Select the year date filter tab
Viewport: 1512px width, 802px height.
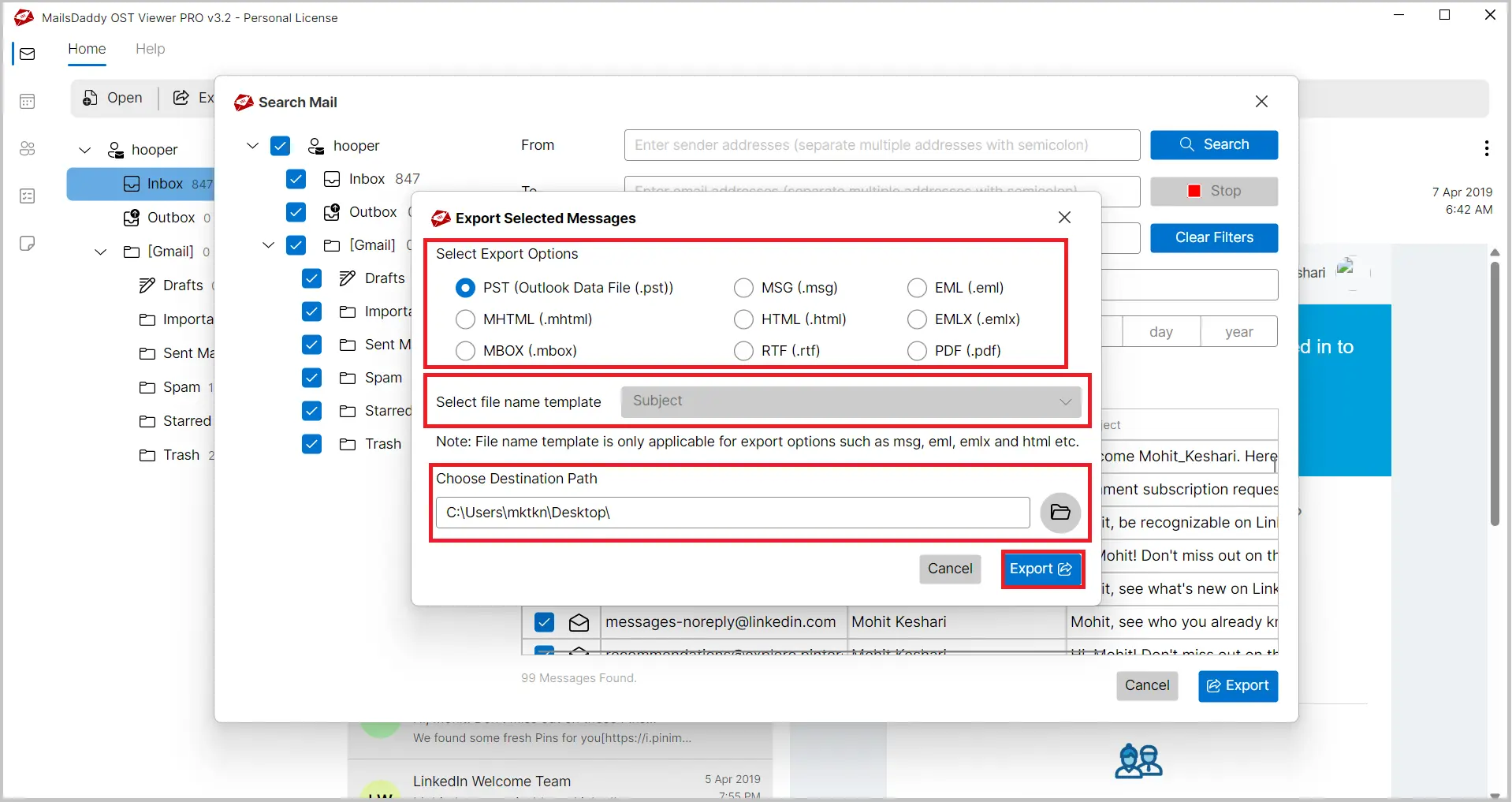[x=1239, y=332]
